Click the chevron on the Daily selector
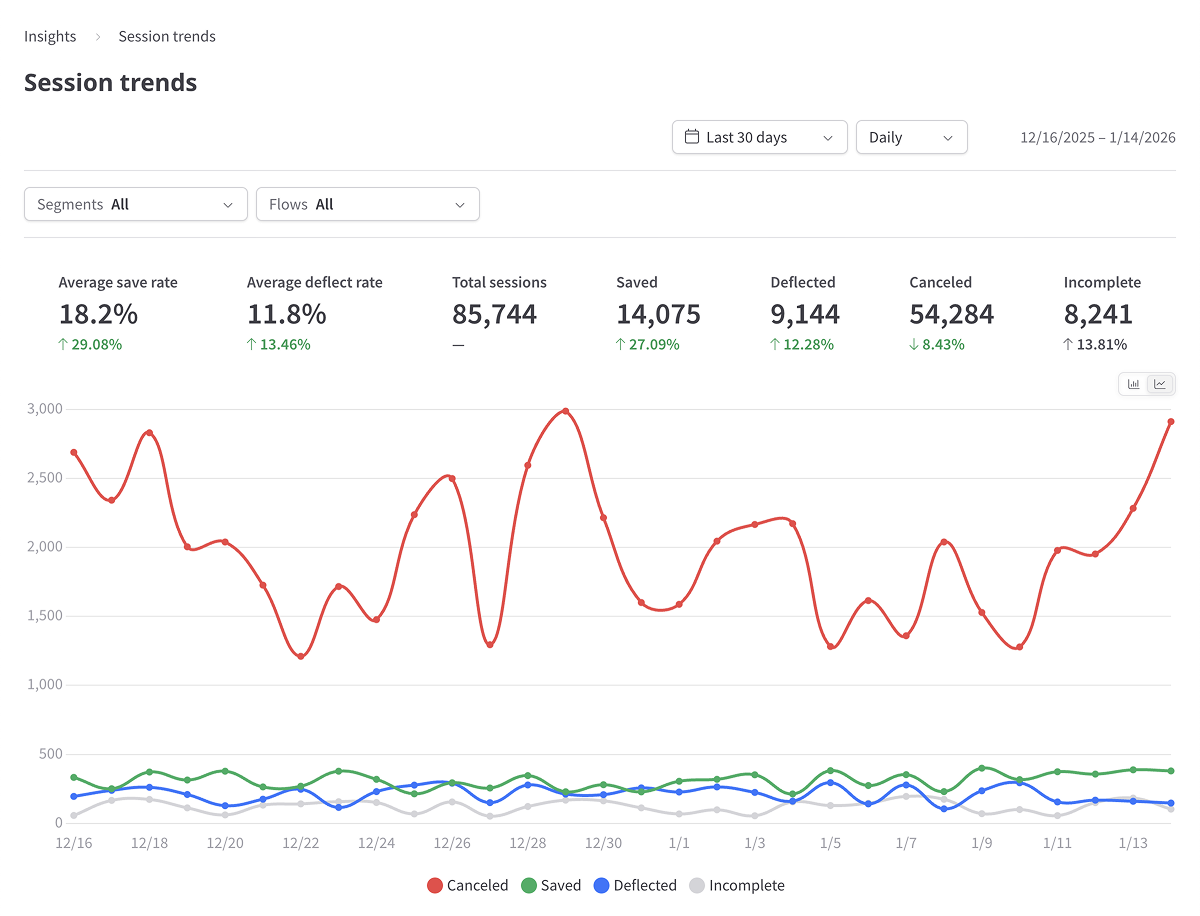Image resolution: width=1200 pixels, height=916 pixels. click(x=947, y=137)
